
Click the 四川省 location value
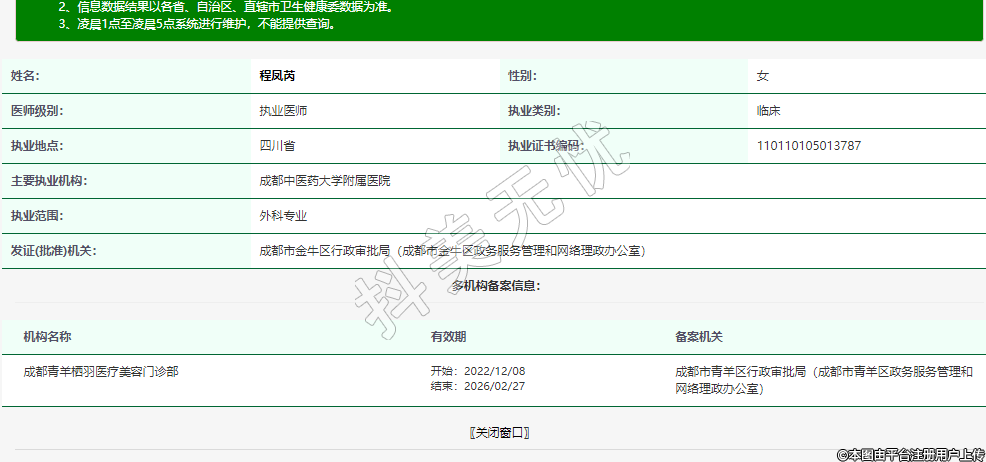[x=277, y=146]
